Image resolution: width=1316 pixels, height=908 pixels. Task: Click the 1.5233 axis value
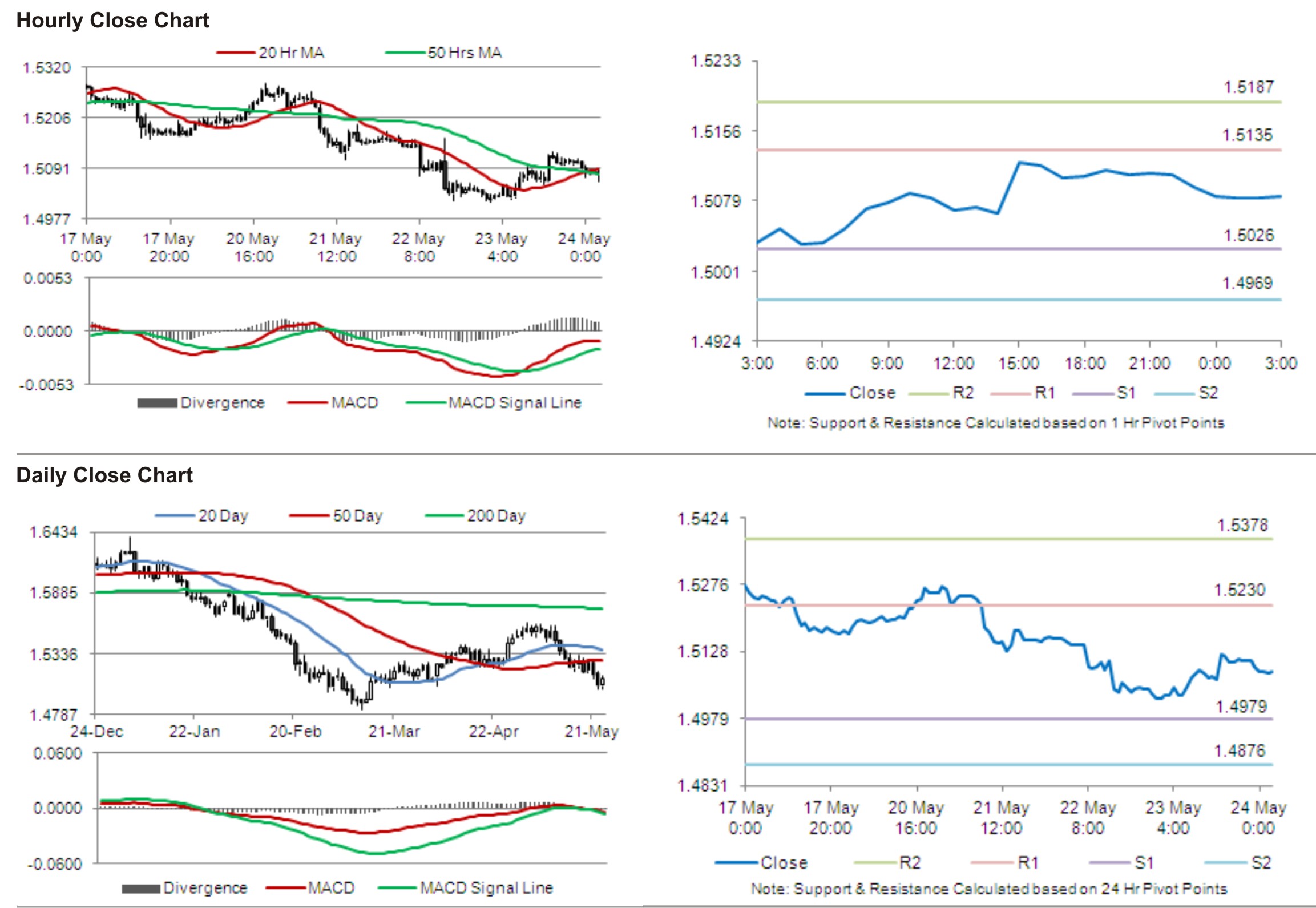coord(716,61)
